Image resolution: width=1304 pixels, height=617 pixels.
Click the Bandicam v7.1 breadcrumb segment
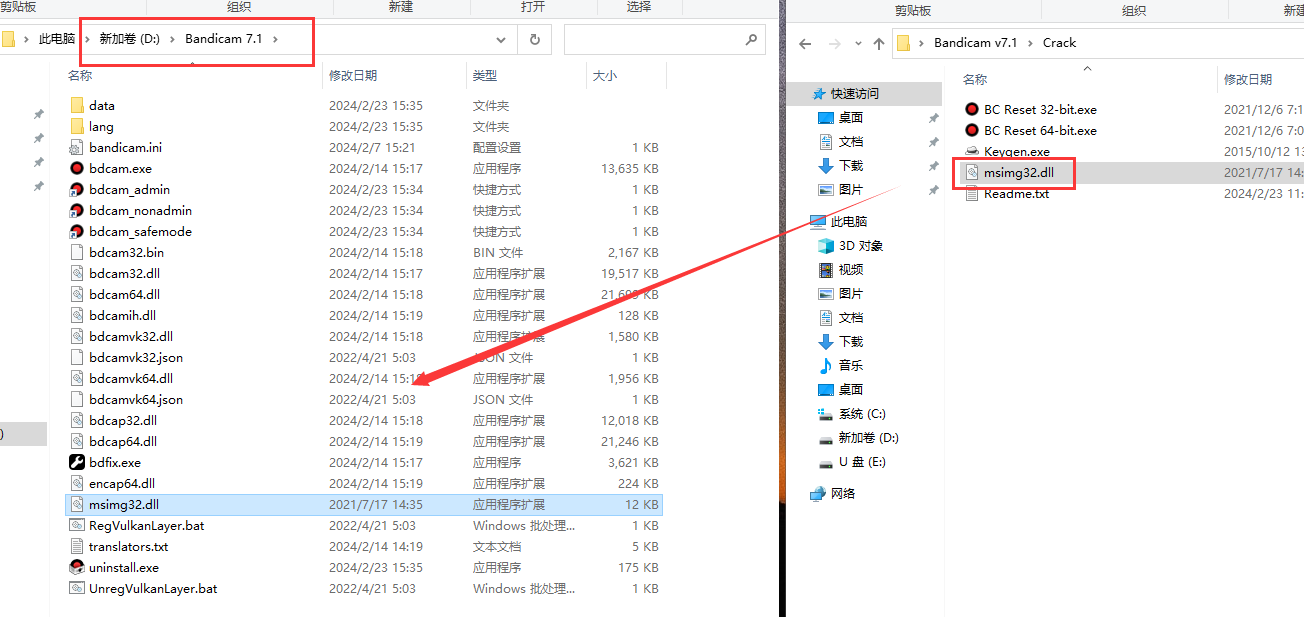point(975,43)
